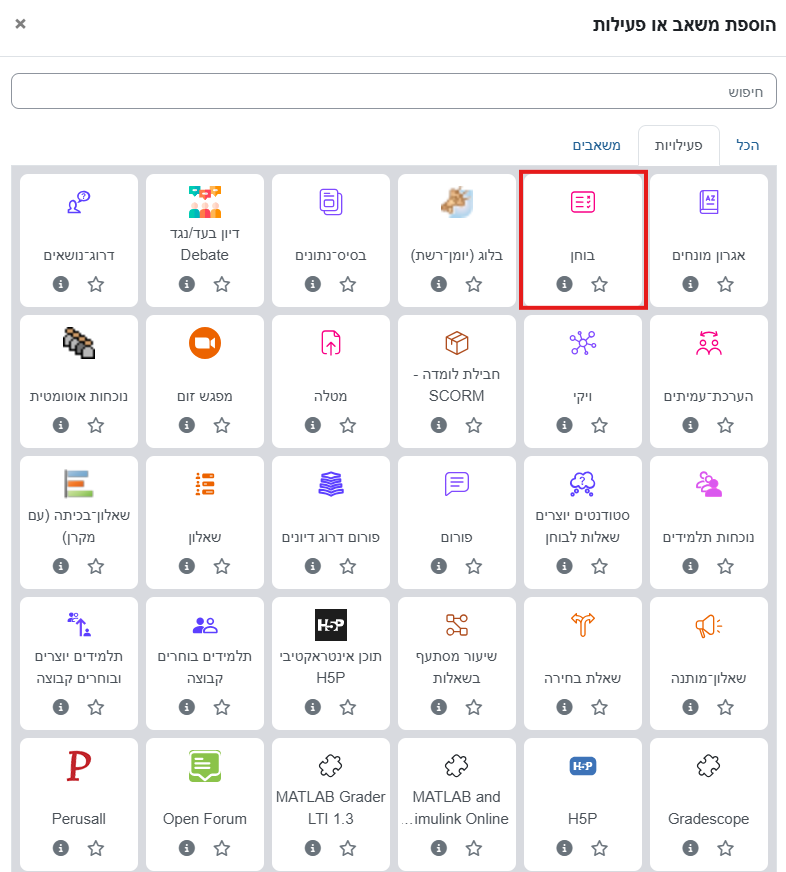Star the Quiz (בוחן) activity as favorite
This screenshot has height=872, width=786.
click(600, 284)
